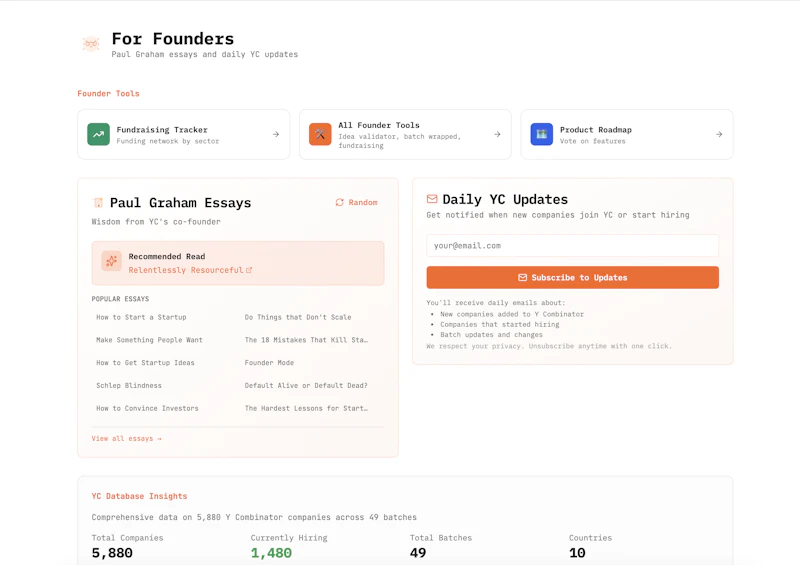Open the Fundraising Tracker title
Screen dimensions: 800x565
click(x=162, y=130)
